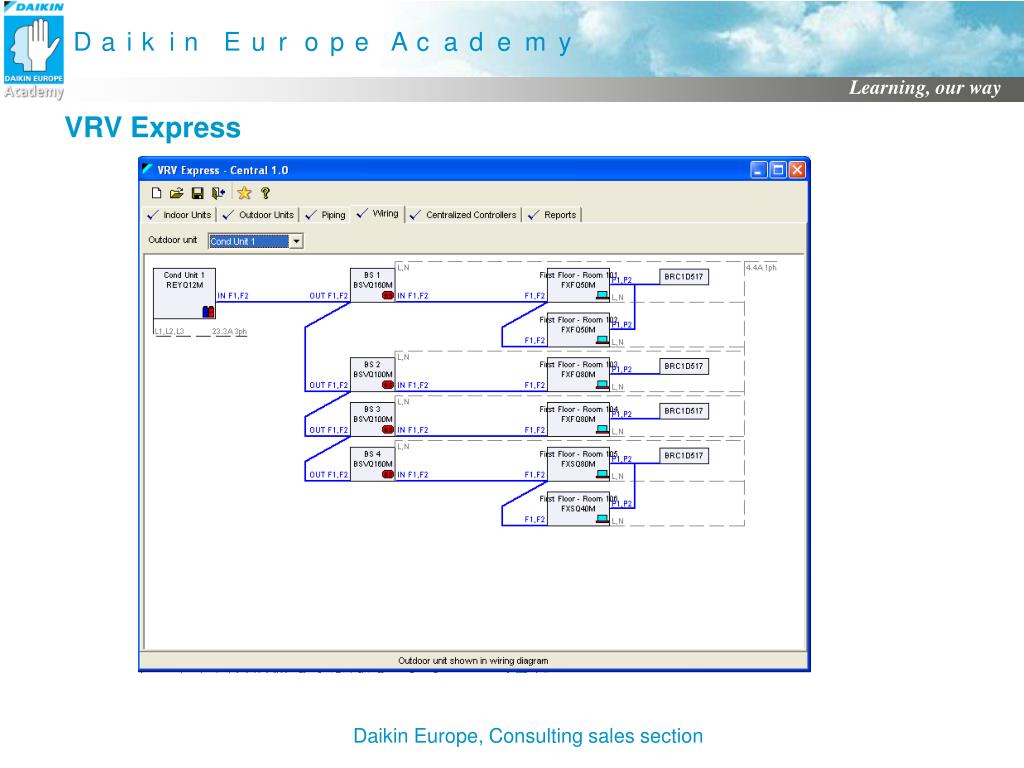Select the BS 3 BSVQ100M box
Viewport: 1024px width, 768px height.
click(372, 419)
